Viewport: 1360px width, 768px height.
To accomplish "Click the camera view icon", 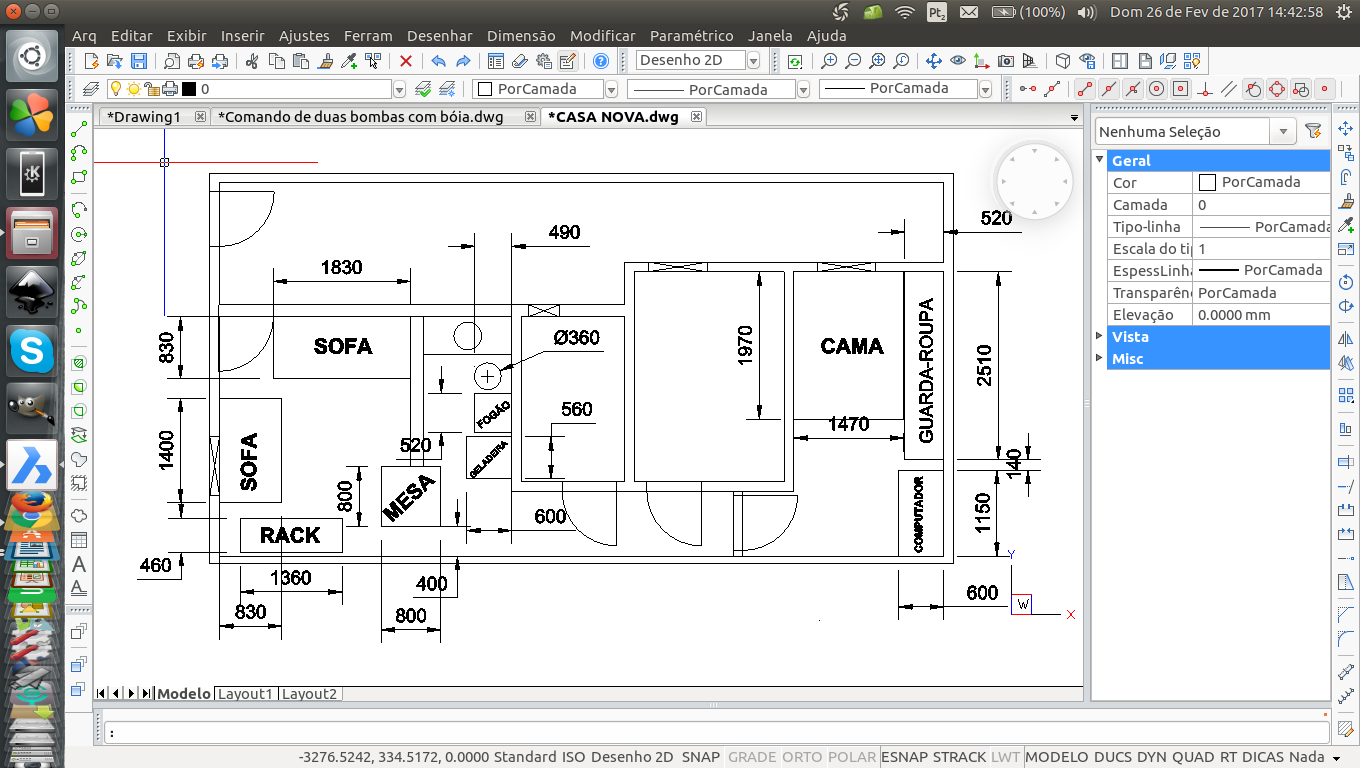I will (1006, 61).
